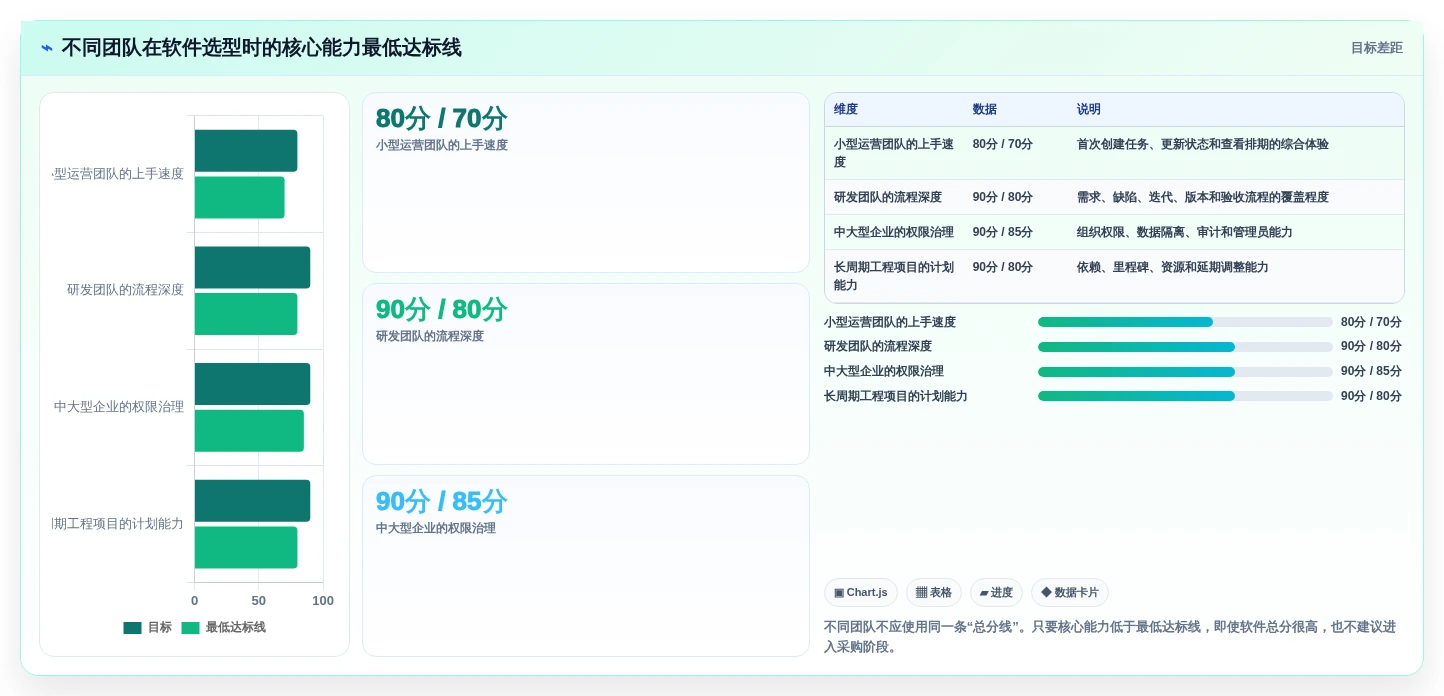
Task: Toggle the 目标 legend entry in chart
Action: click(x=147, y=628)
